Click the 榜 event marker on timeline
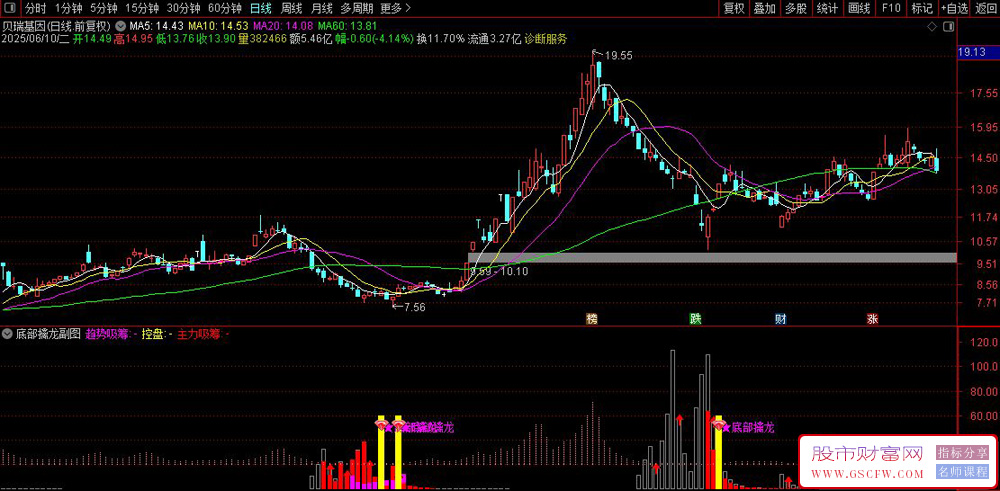The image size is (1000, 491). click(x=592, y=319)
